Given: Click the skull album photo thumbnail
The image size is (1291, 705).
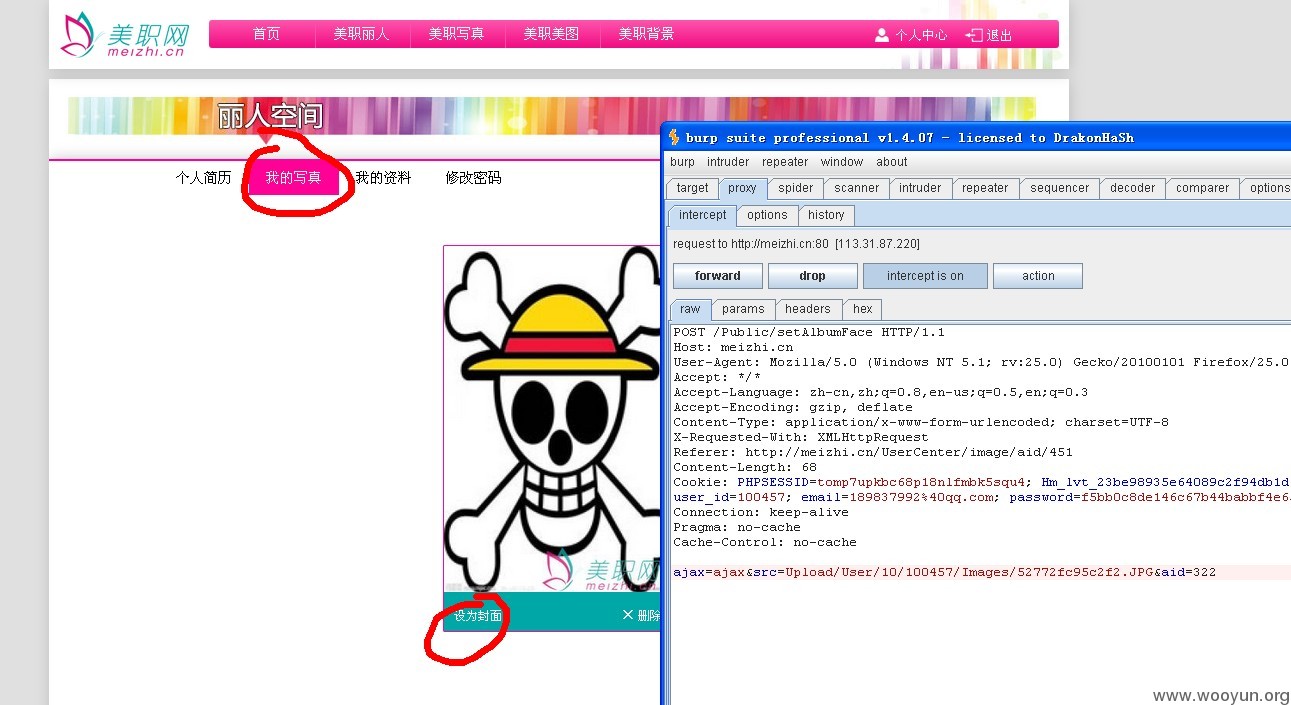Looking at the screenshot, I should tap(552, 419).
